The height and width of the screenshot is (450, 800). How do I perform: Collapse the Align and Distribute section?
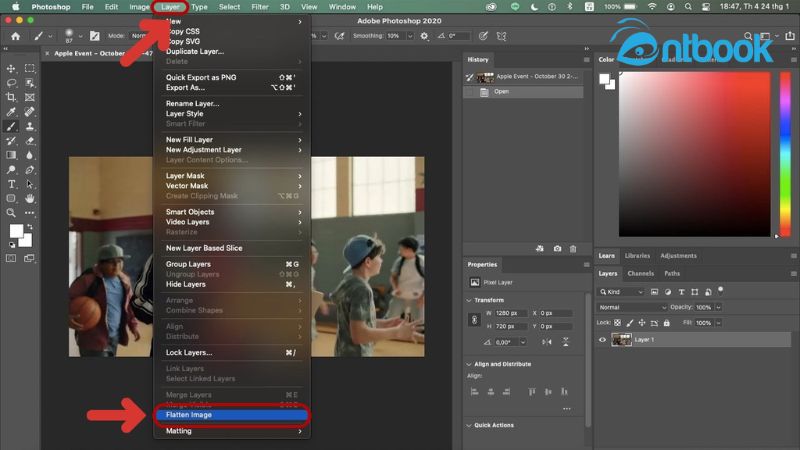click(x=469, y=364)
